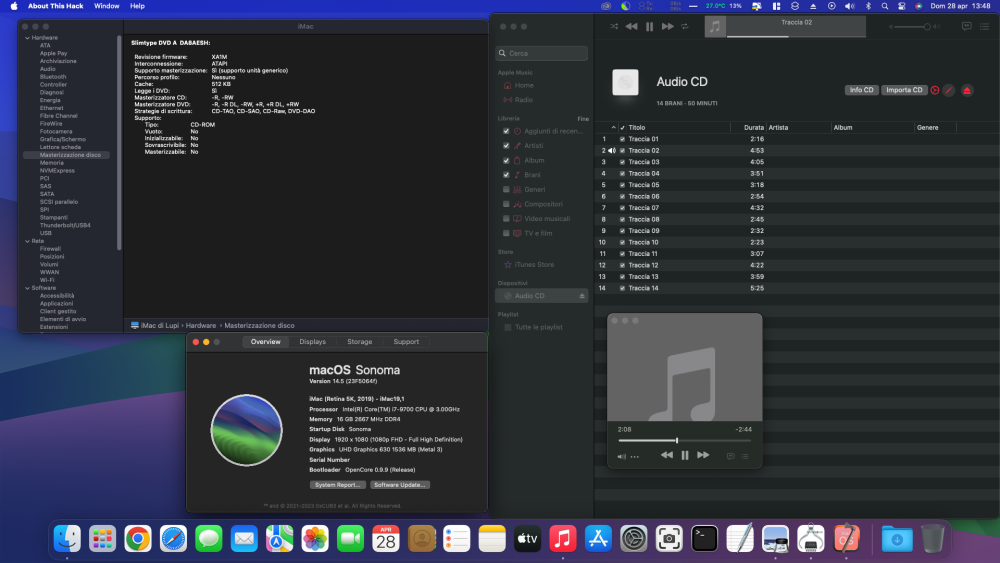Open Support tab in About This Hack
1000x563 pixels.
tap(406, 342)
